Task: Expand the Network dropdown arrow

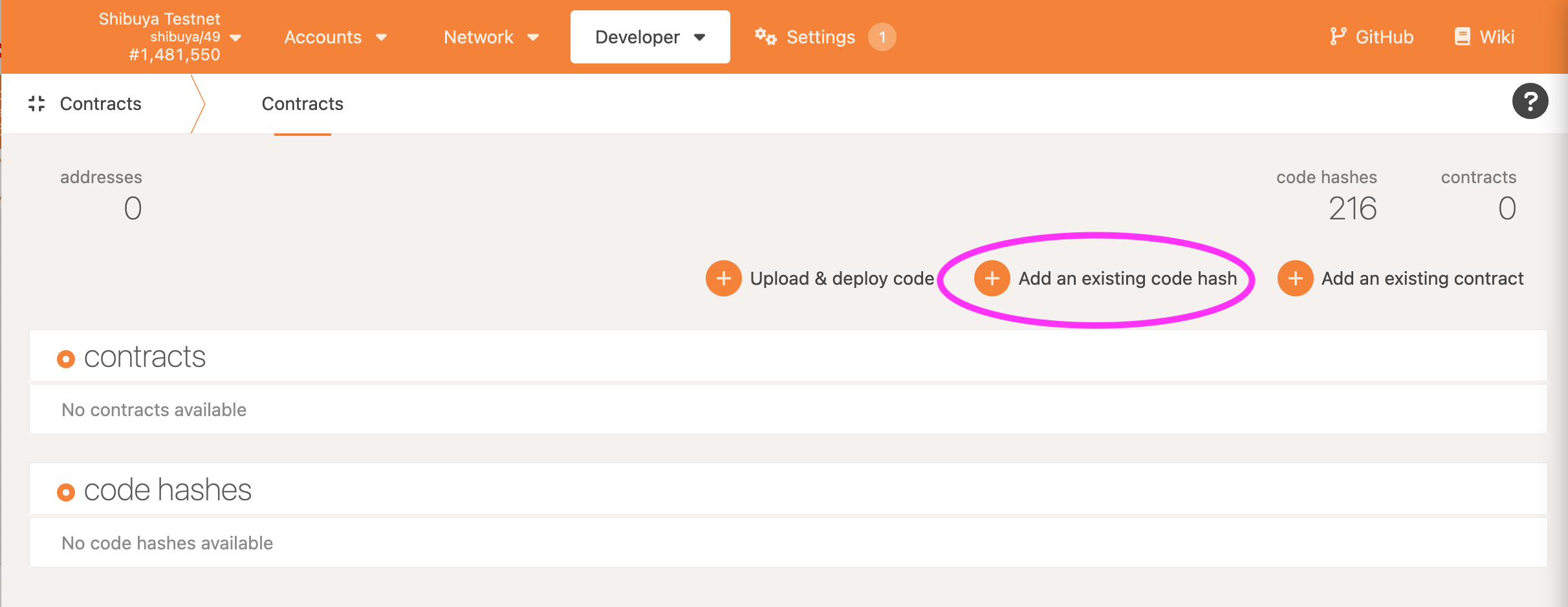Action: point(533,38)
